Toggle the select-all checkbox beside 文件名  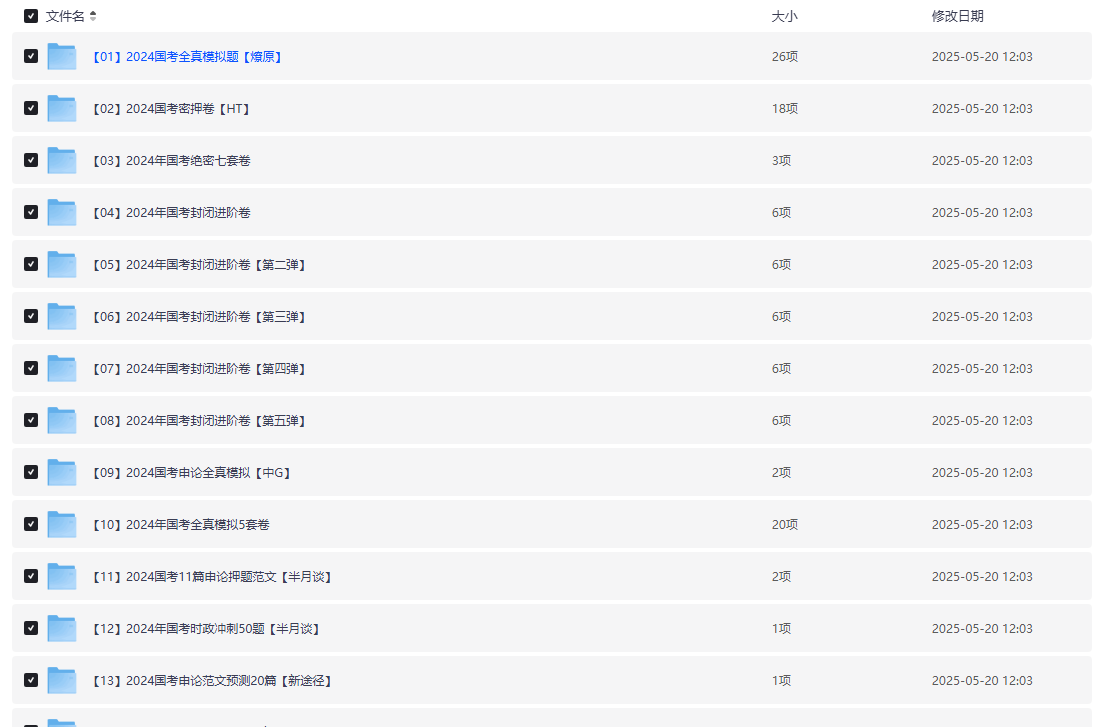coord(31,16)
